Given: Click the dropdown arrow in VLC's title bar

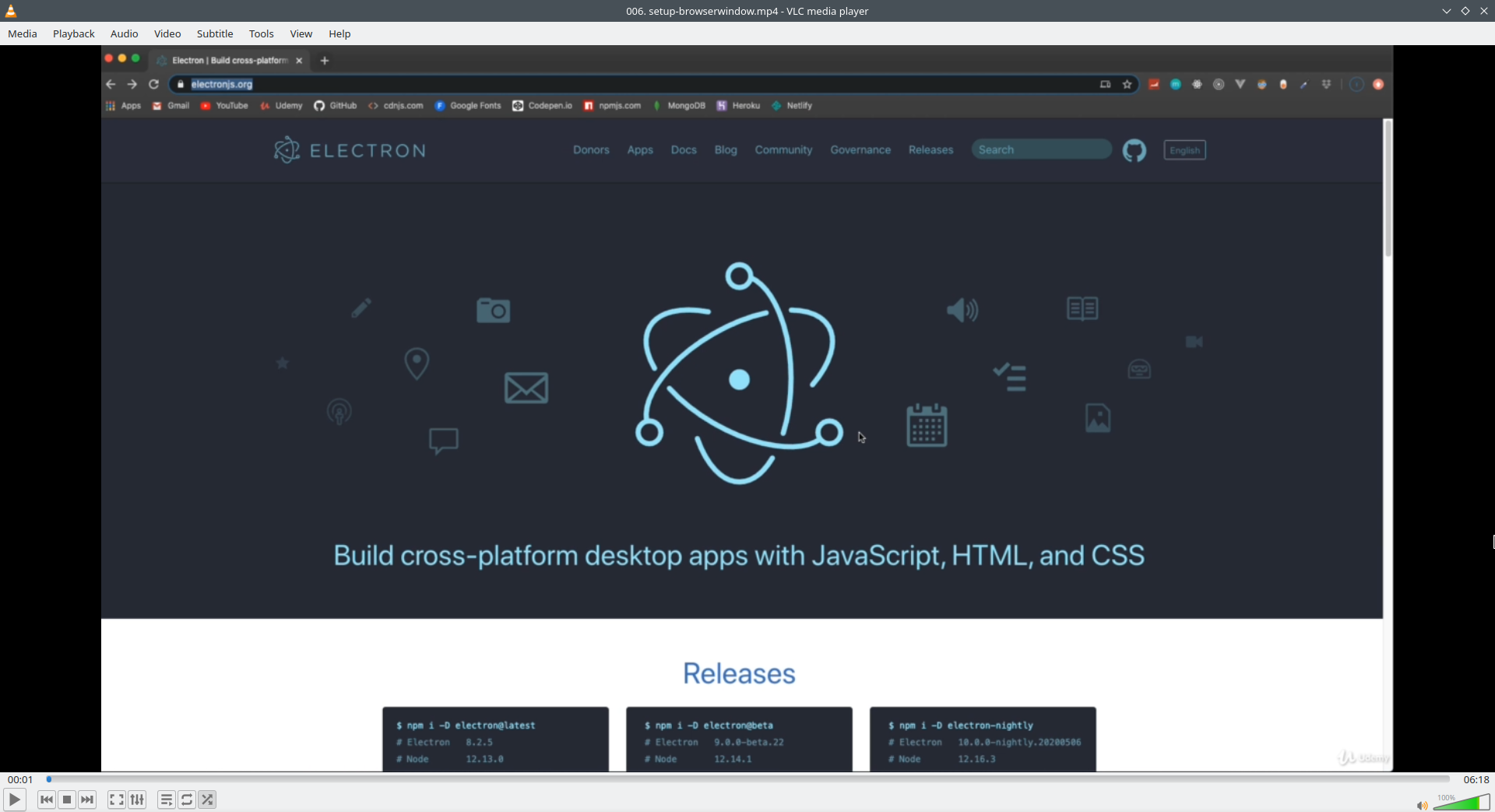Looking at the screenshot, I should click(1446, 10).
